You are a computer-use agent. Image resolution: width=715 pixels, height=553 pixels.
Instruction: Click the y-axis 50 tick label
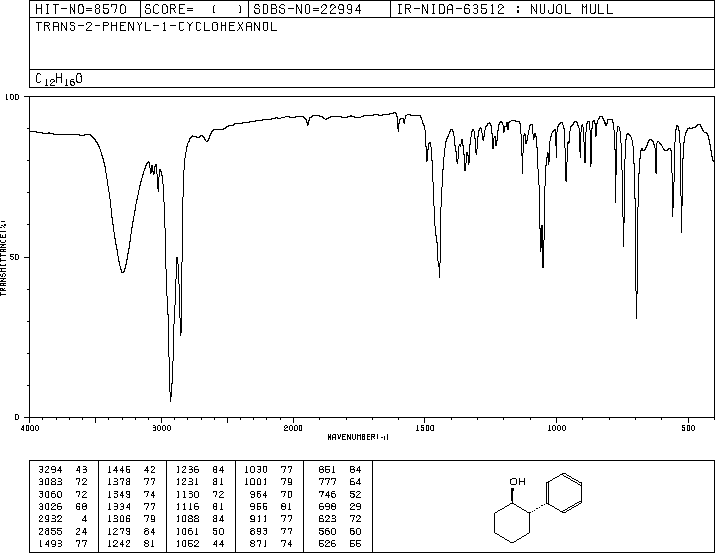point(15,257)
